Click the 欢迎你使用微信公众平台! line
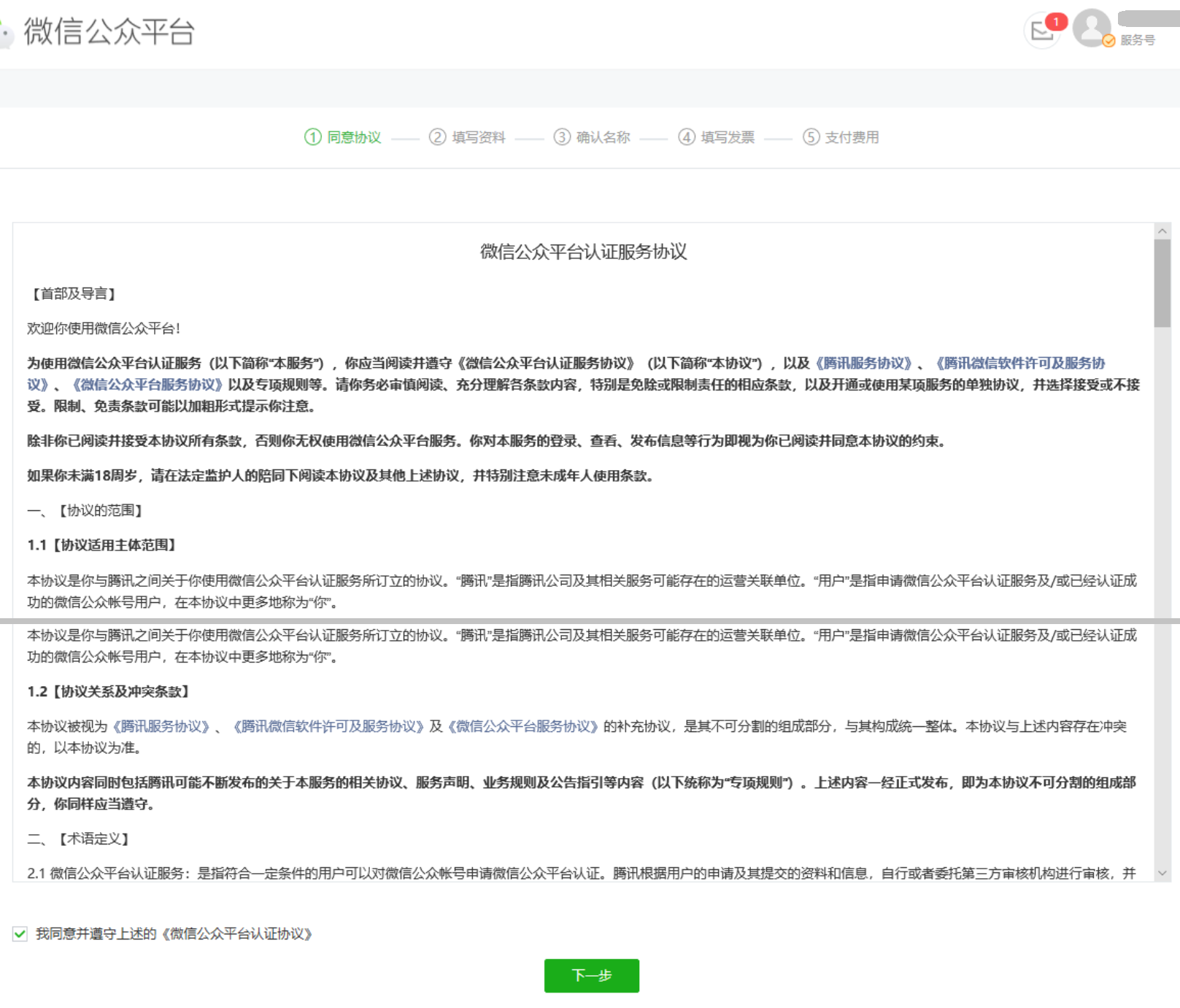The width and height of the screenshot is (1180, 1008). (104, 328)
